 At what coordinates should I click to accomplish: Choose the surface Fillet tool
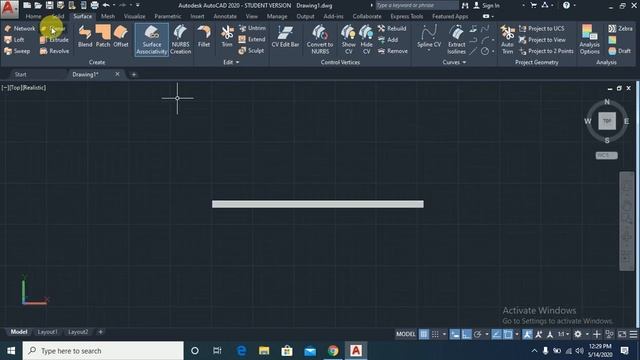(204, 36)
